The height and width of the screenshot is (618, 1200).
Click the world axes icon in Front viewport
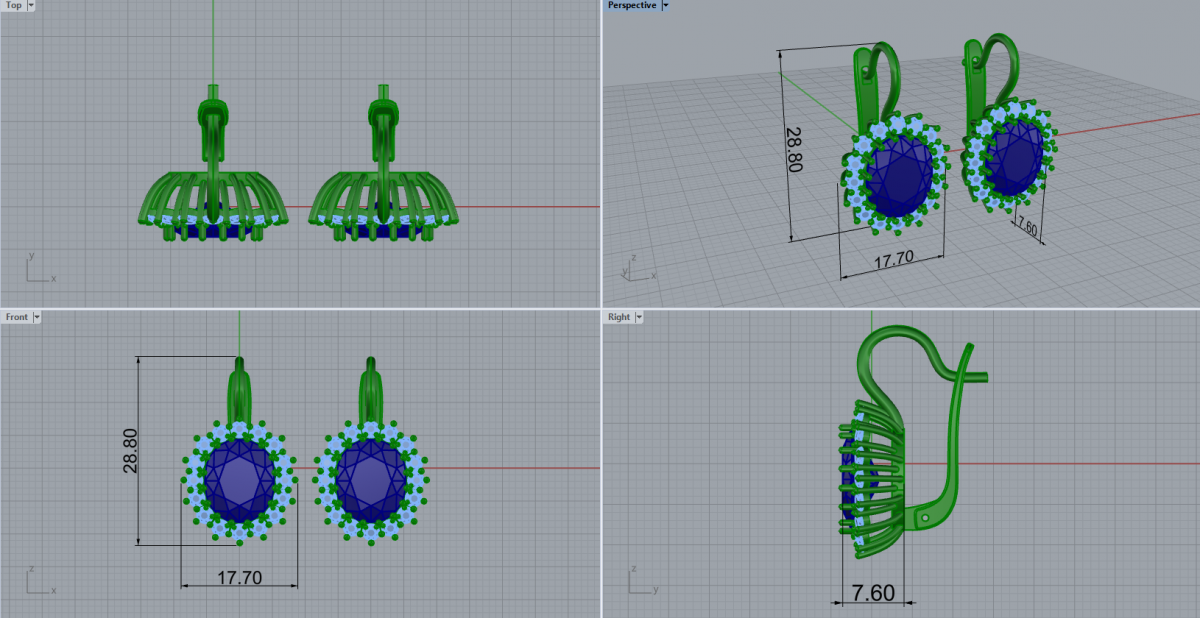pyautogui.click(x=38, y=582)
